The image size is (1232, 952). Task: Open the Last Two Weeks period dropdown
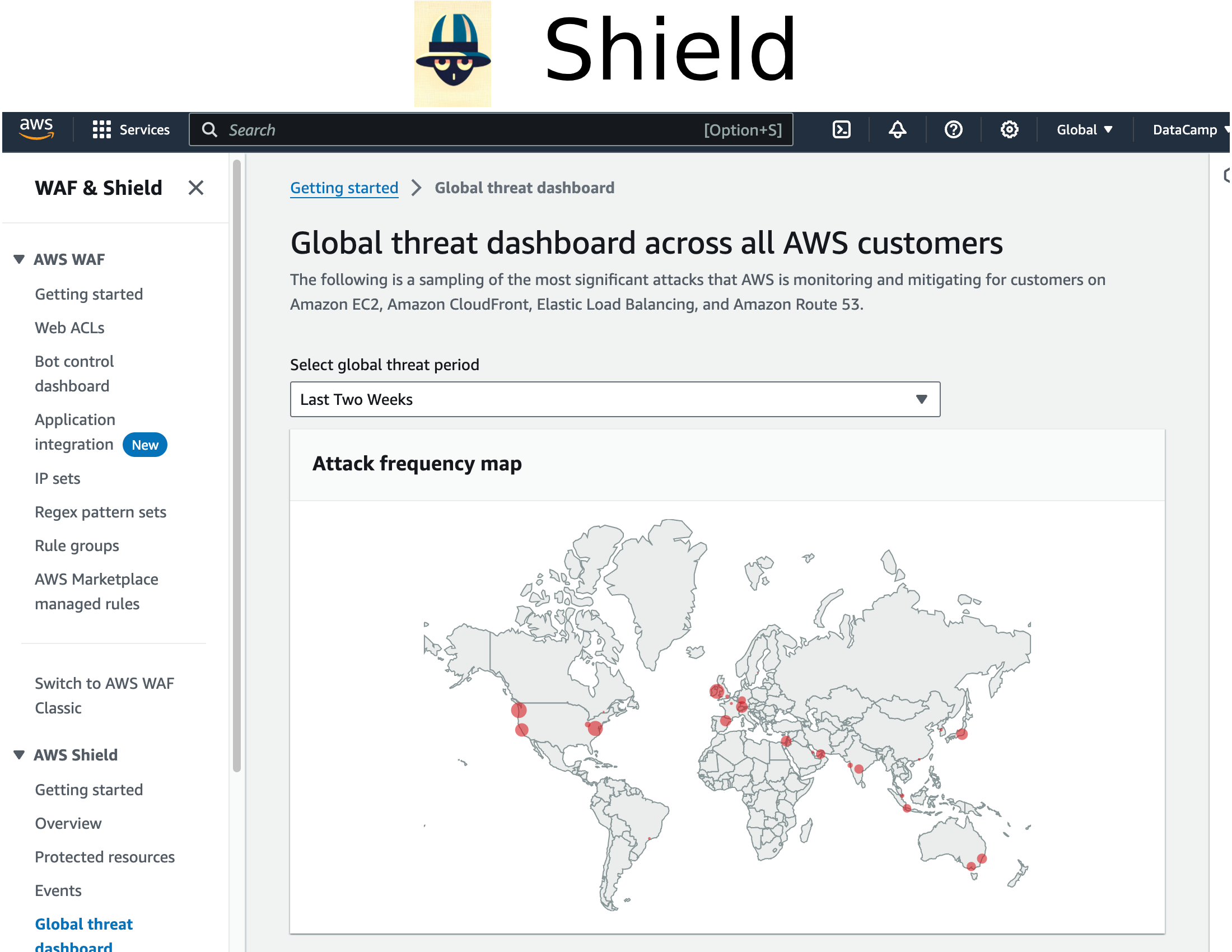[x=615, y=399]
